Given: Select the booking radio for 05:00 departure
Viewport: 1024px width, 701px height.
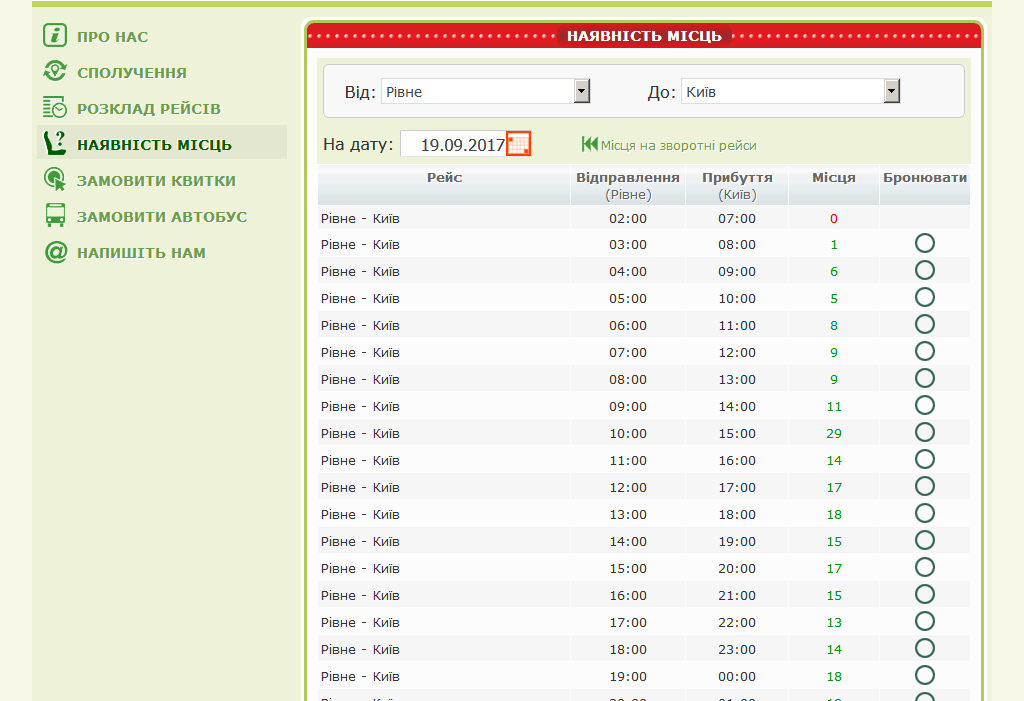Looking at the screenshot, I should (925, 297).
